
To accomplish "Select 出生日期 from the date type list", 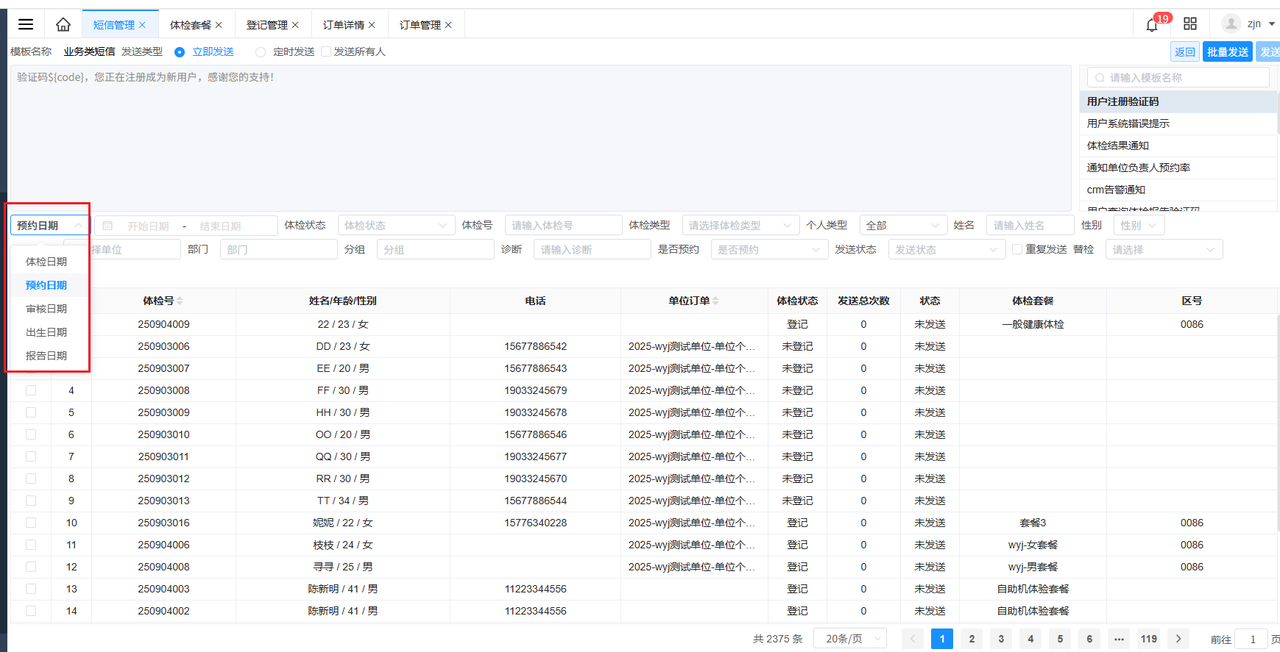I will (x=46, y=332).
